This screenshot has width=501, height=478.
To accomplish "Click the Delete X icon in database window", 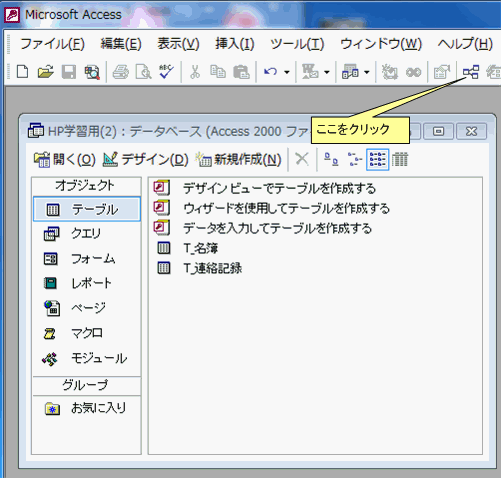I will 302,159.
